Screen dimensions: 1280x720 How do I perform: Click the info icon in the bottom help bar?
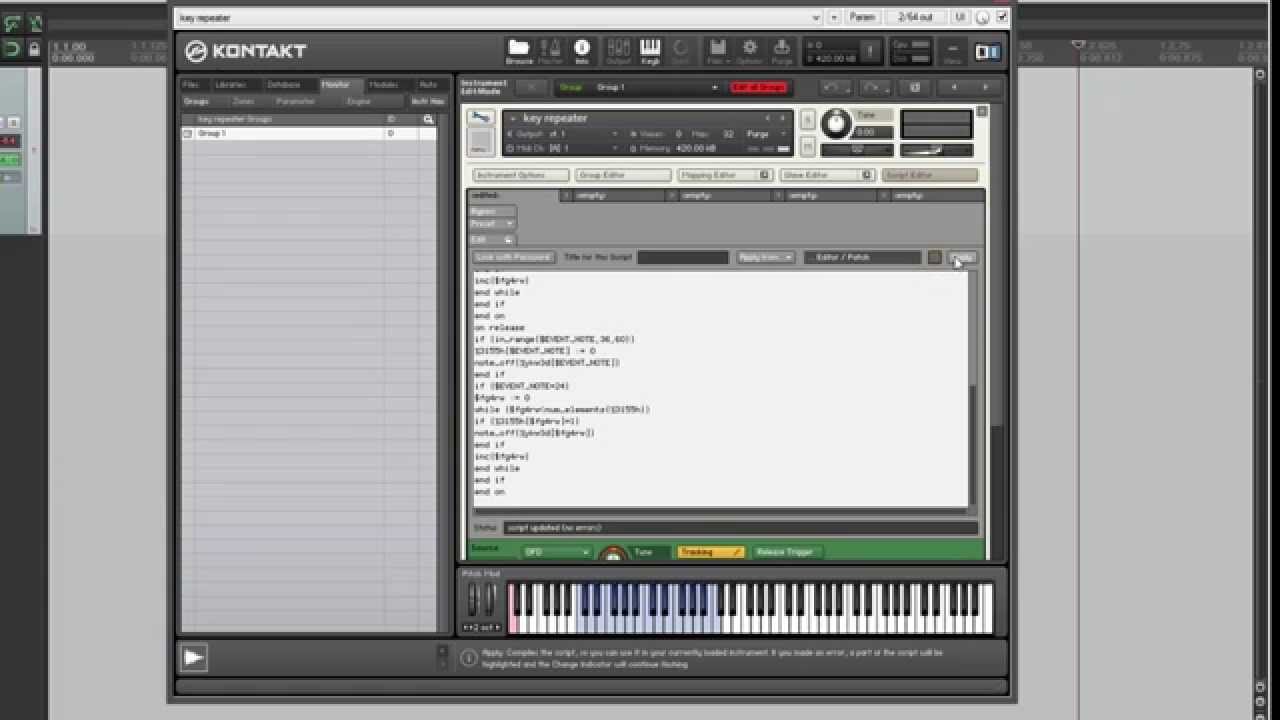click(469, 657)
